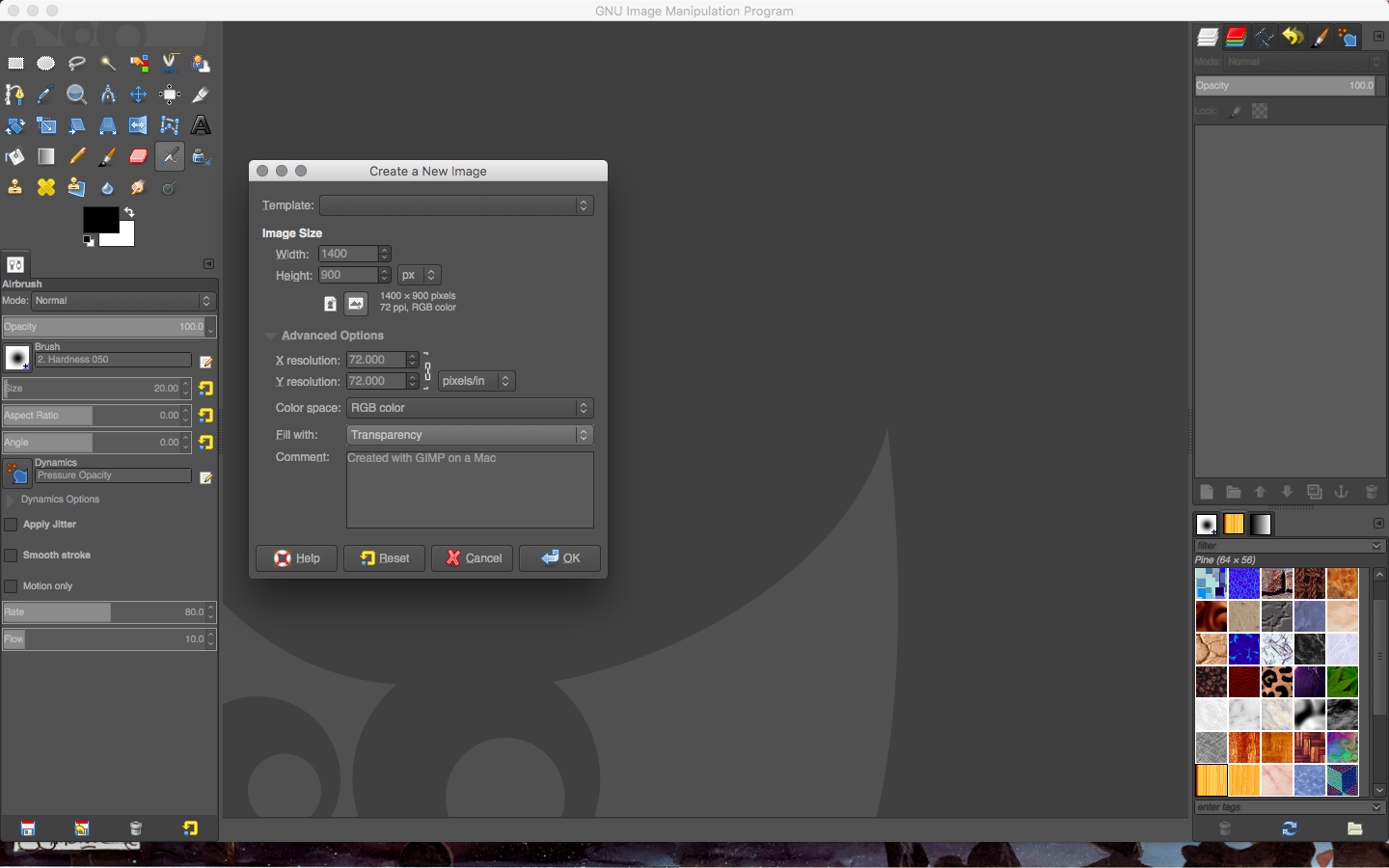Select the Airbrush tool

click(170, 156)
